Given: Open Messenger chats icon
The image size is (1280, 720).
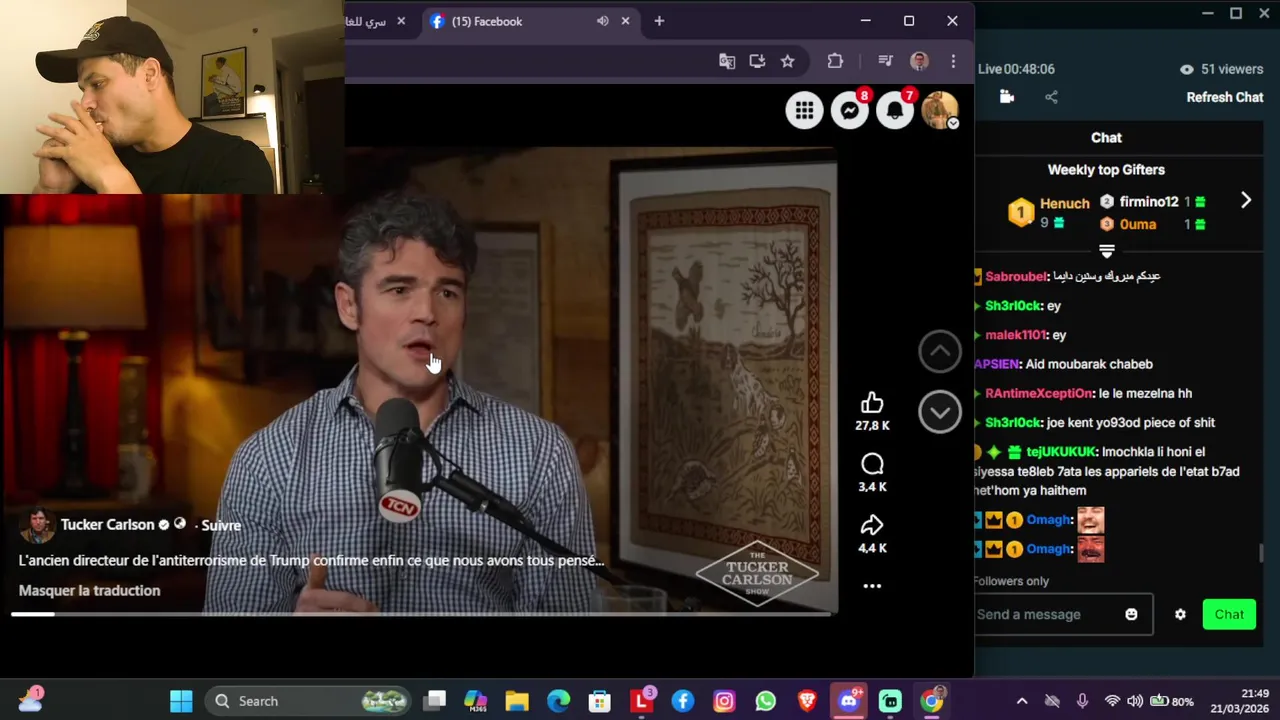Looking at the screenshot, I should click(850, 110).
